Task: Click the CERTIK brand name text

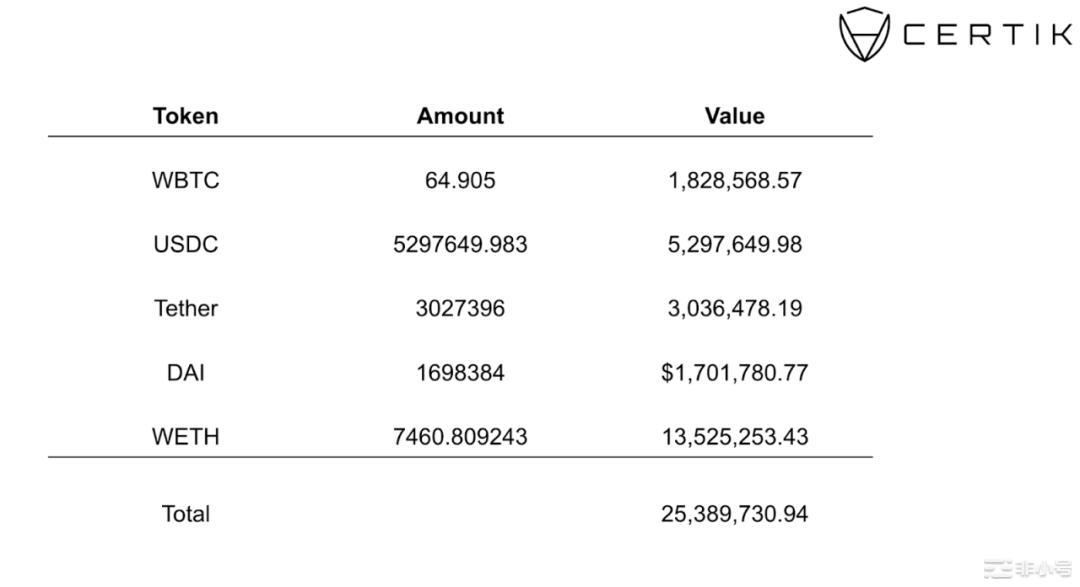Action: [x=986, y=35]
